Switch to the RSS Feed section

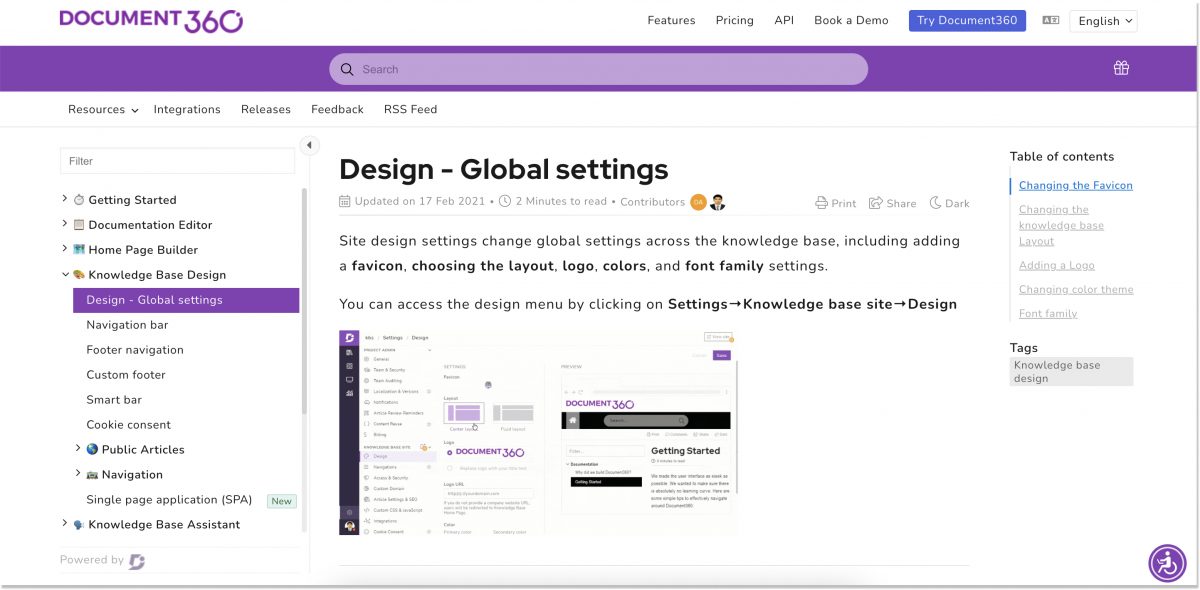click(410, 109)
